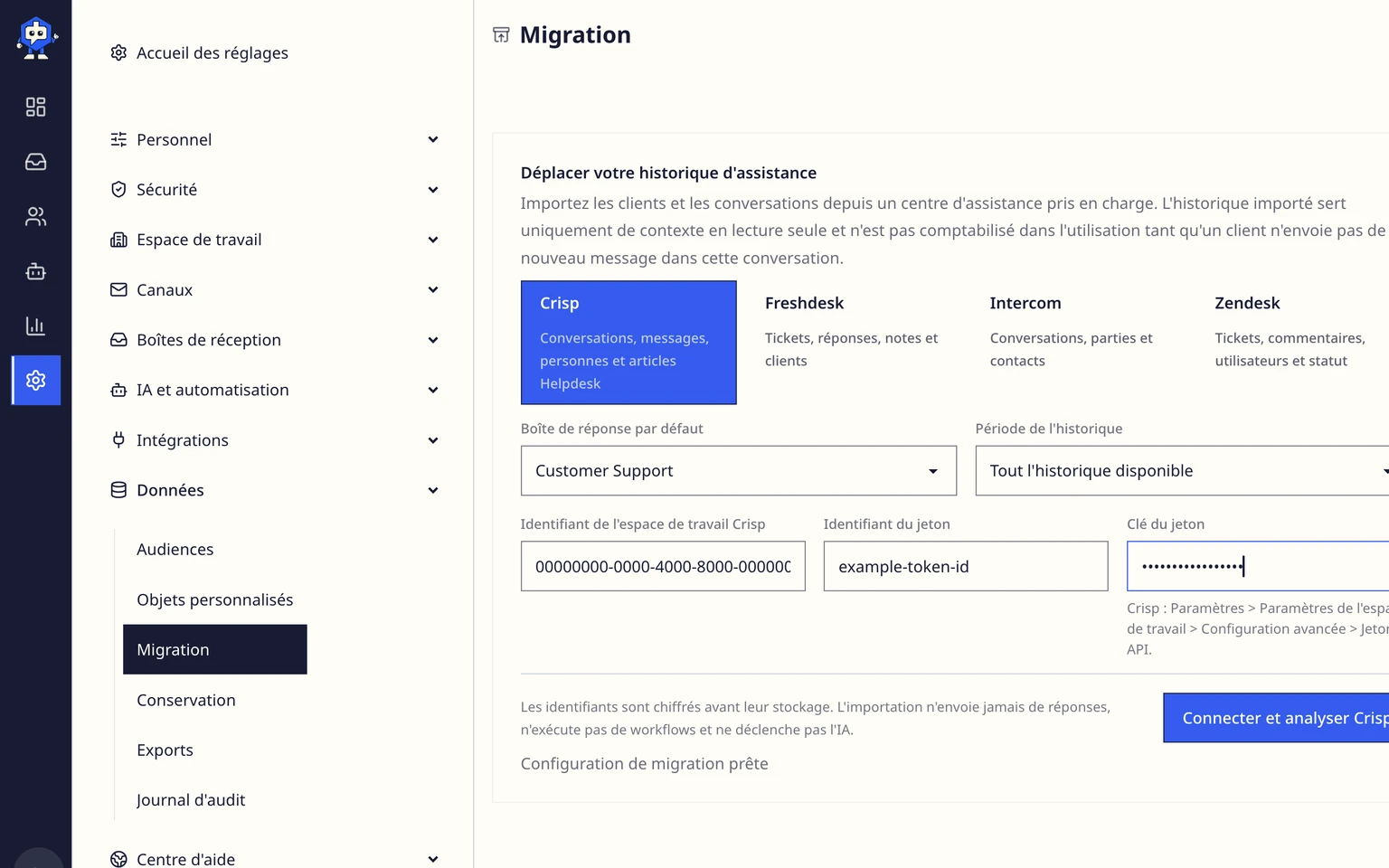The height and width of the screenshot is (868, 1389).
Task: Click the archive icon beside Migration title
Action: point(501,35)
